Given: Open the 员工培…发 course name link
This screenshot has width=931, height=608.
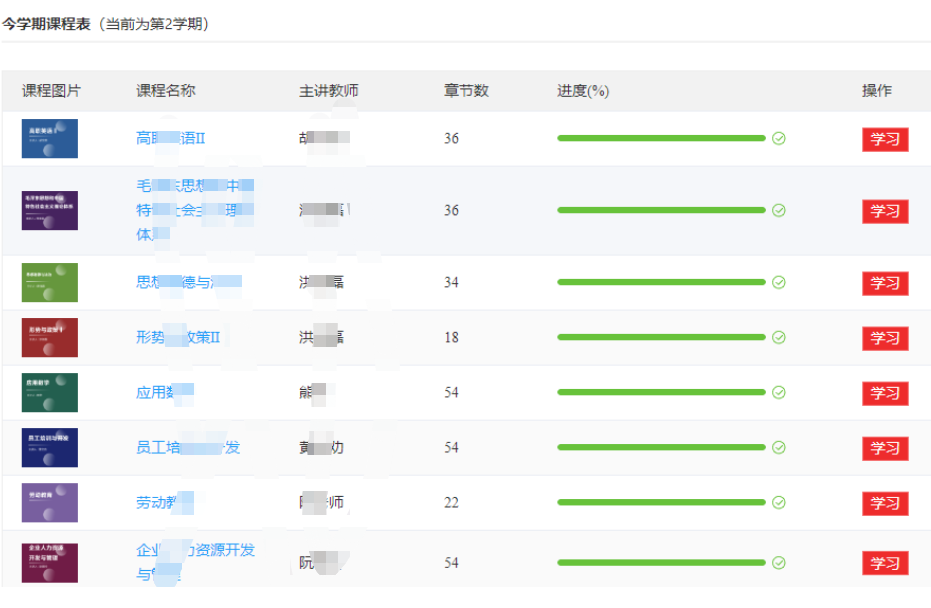Looking at the screenshot, I should click(x=188, y=447).
